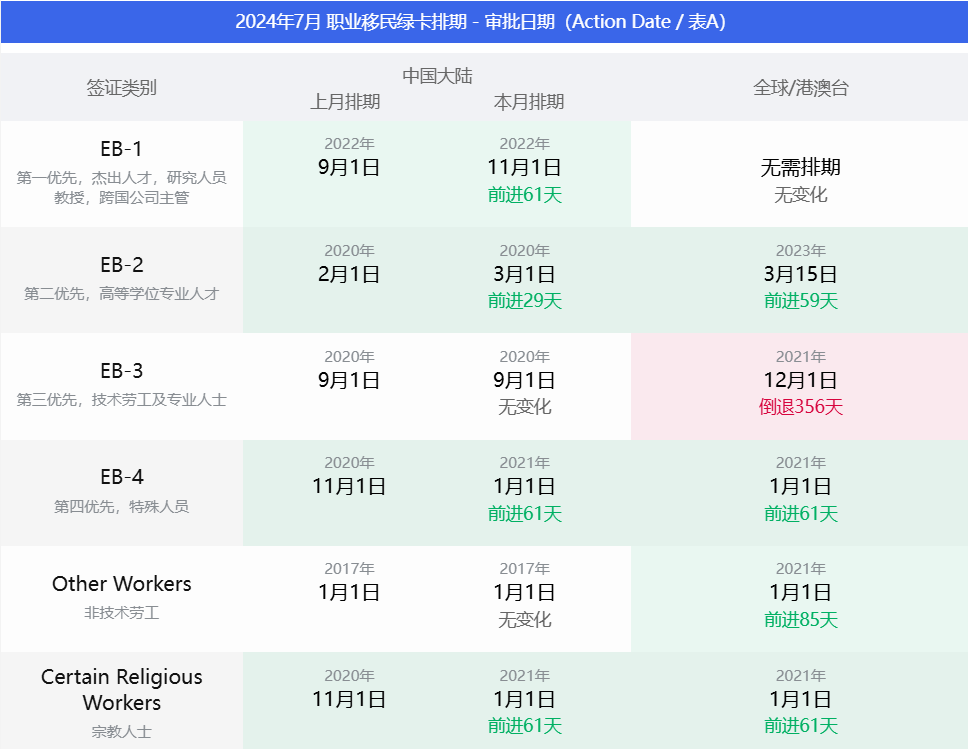Click the 无需排期 cell for EB-1
Image resolution: width=968 pixels, height=749 pixels.
(x=799, y=168)
